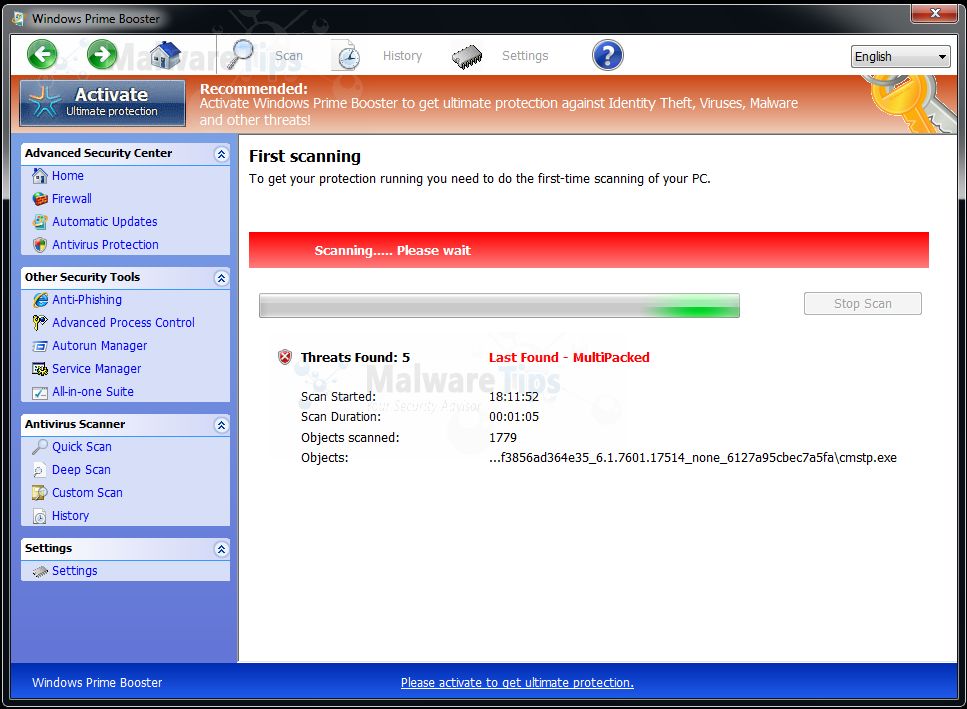Open Automatic Updates from Advanced Security Center
This screenshot has height=709, width=967.
pyautogui.click(x=104, y=221)
